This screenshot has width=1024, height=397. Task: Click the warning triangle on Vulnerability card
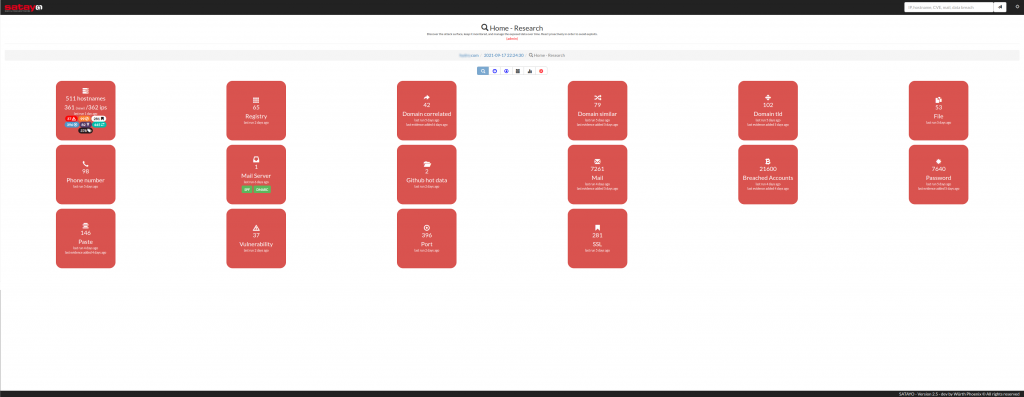(256, 228)
